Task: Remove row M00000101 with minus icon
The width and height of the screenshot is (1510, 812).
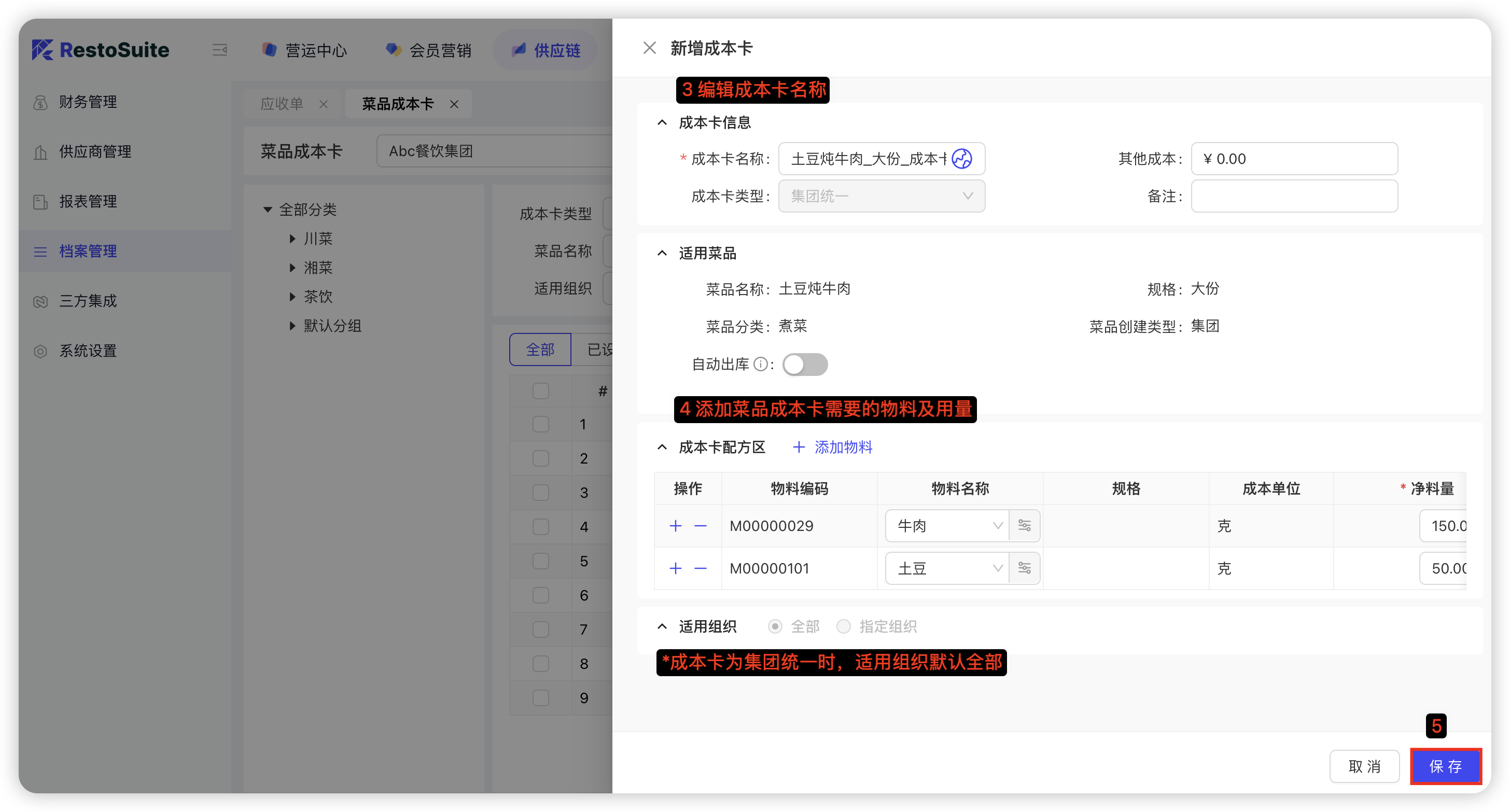Action: [700, 568]
